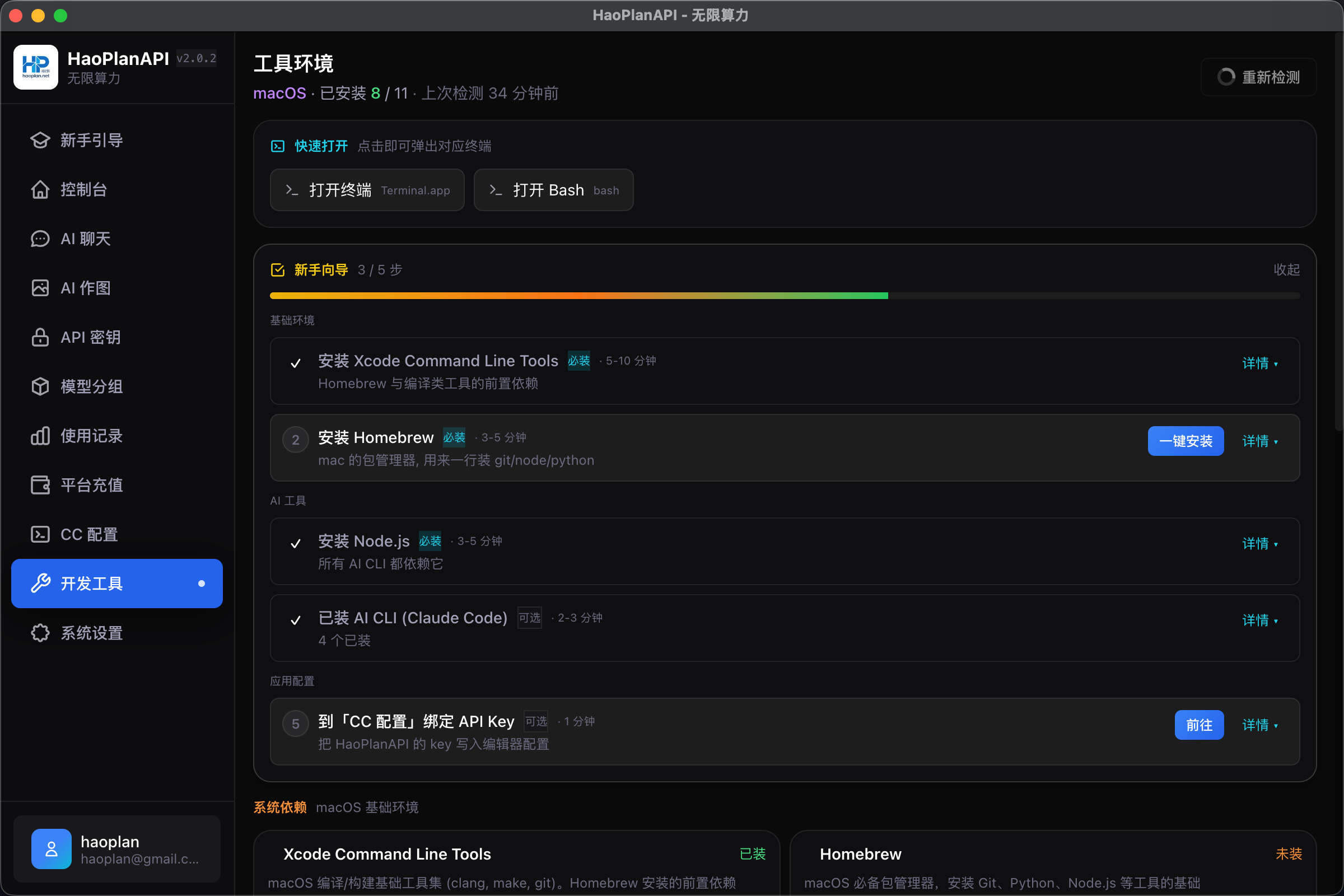Click the checkmark for Xcode Command Line Tools step
The image size is (1344, 896).
tap(296, 363)
